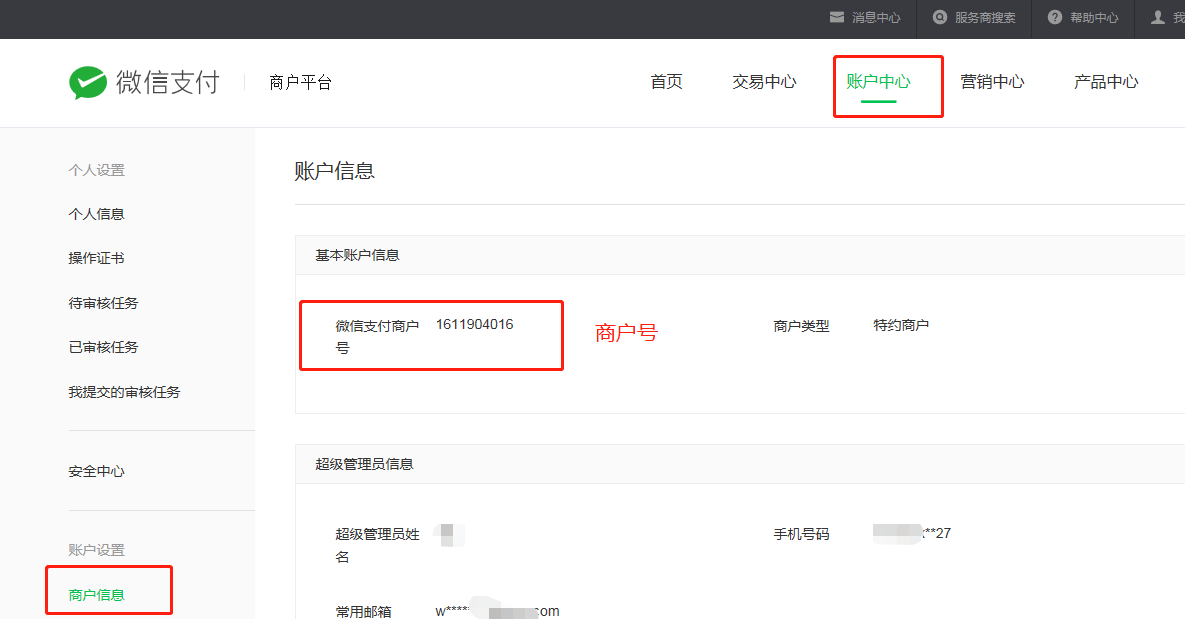Go to 首页 tab
The height and width of the screenshot is (619, 1185).
point(667,82)
